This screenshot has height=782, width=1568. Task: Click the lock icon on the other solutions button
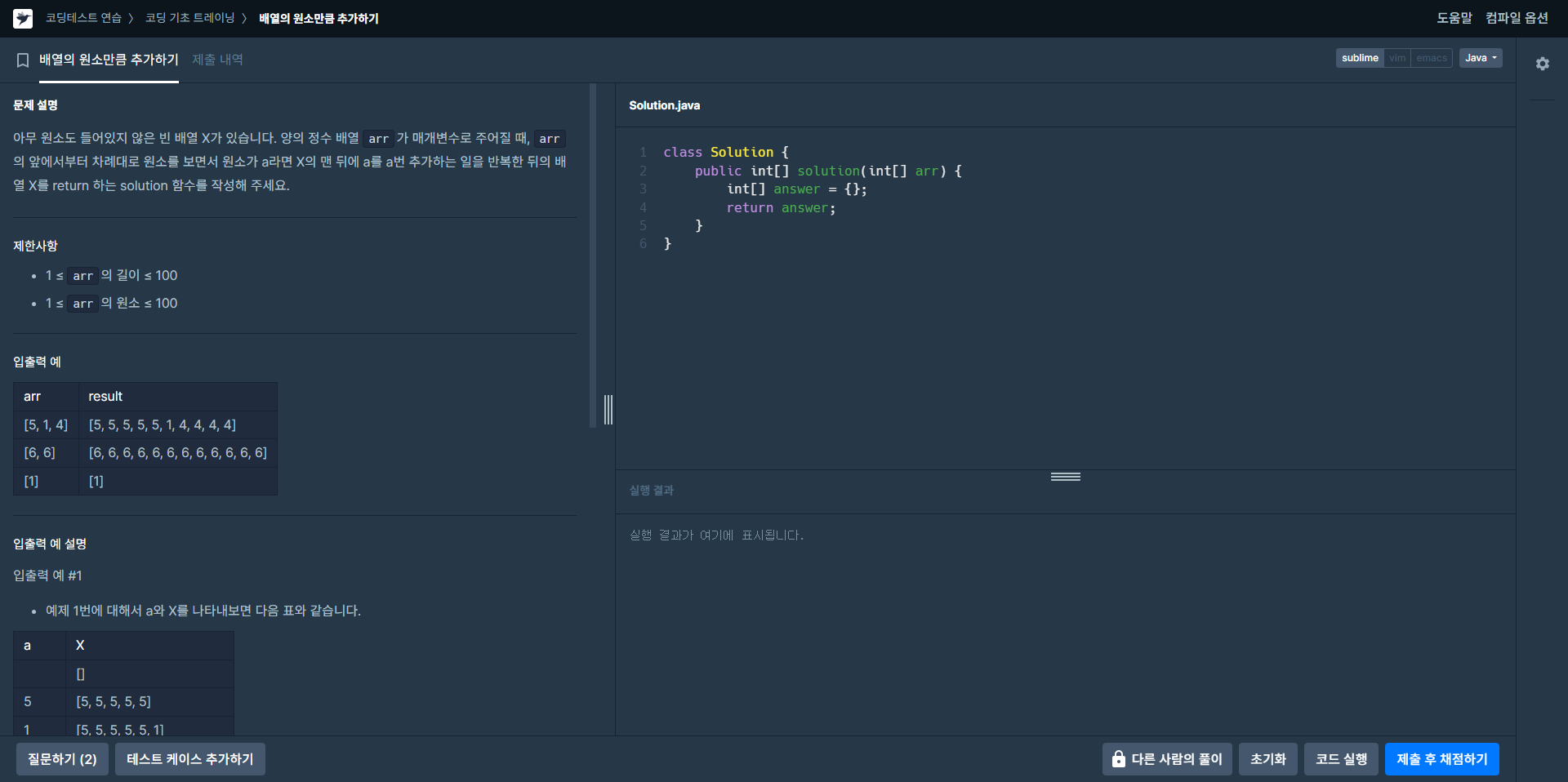[1118, 759]
